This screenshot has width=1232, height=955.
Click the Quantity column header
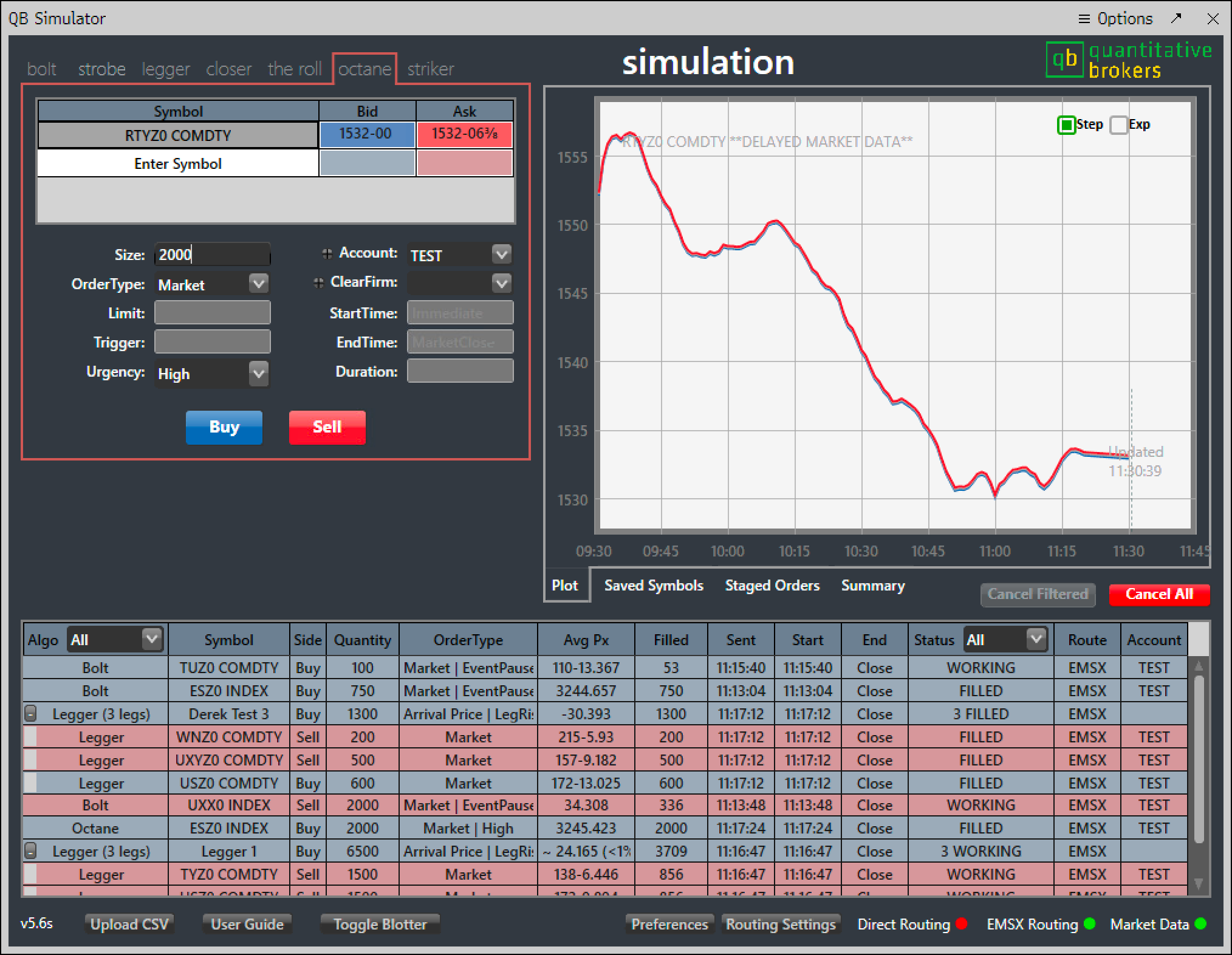click(x=362, y=640)
